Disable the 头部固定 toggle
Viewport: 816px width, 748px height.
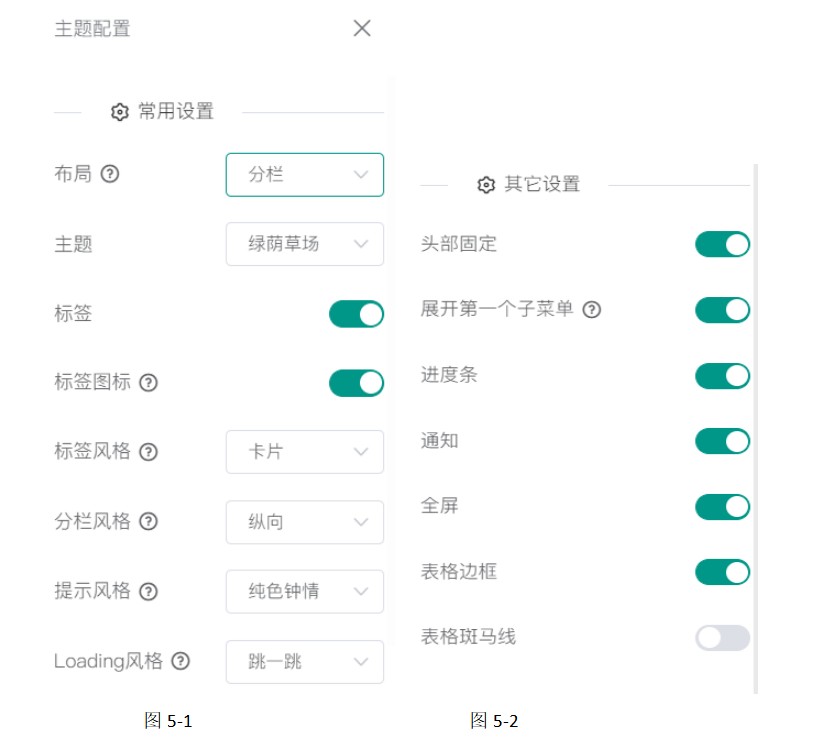click(723, 244)
